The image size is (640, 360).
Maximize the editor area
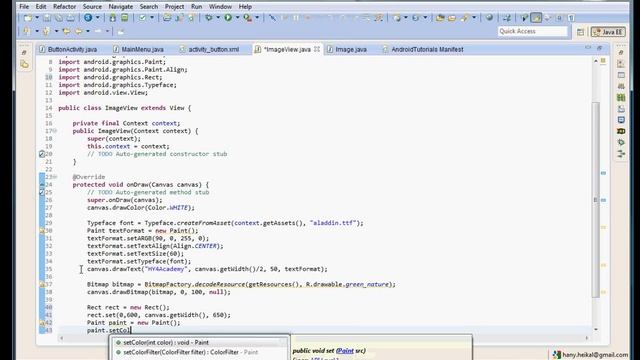(600, 48)
